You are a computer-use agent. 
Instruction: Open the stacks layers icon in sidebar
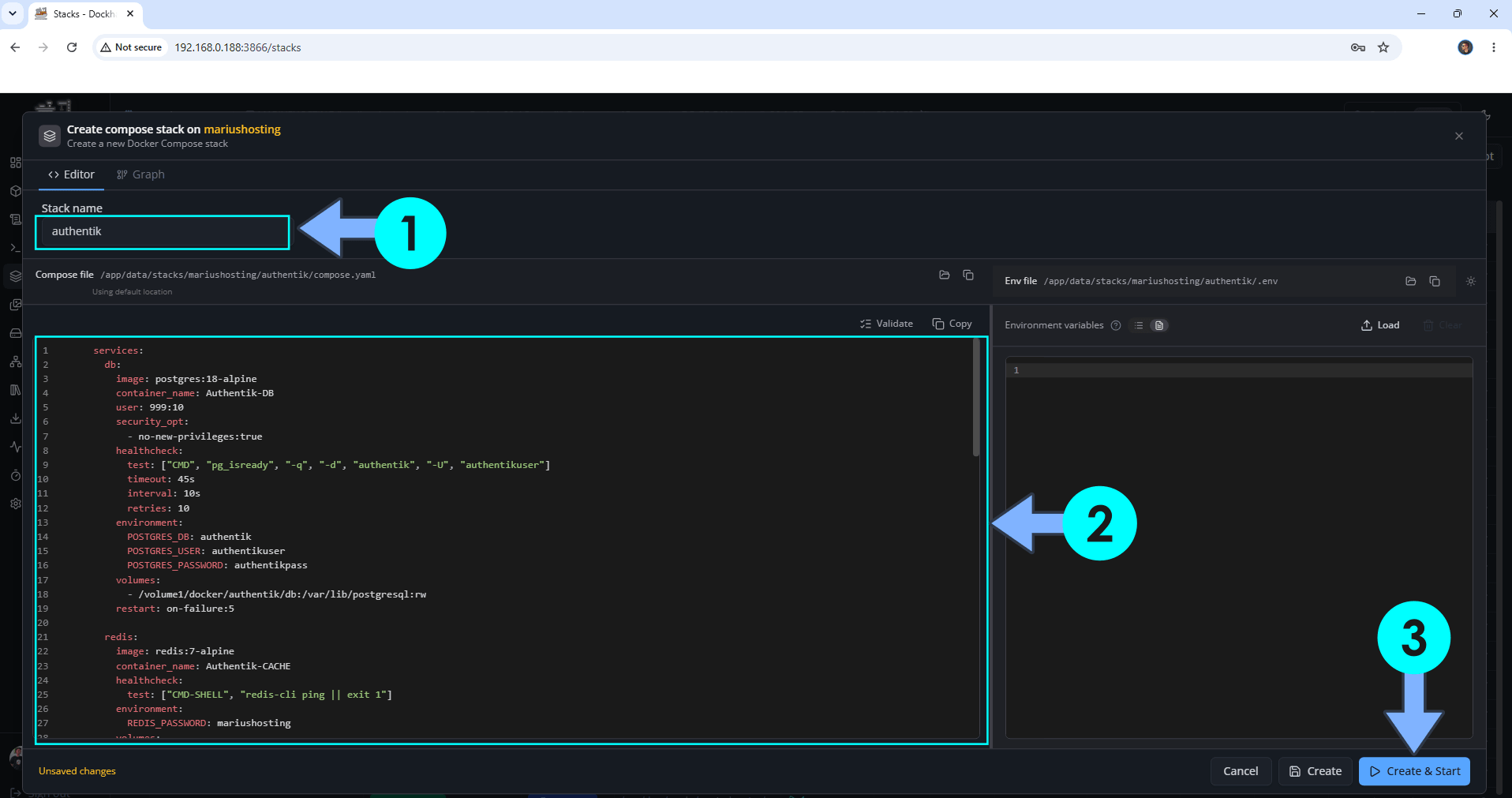tap(15, 276)
